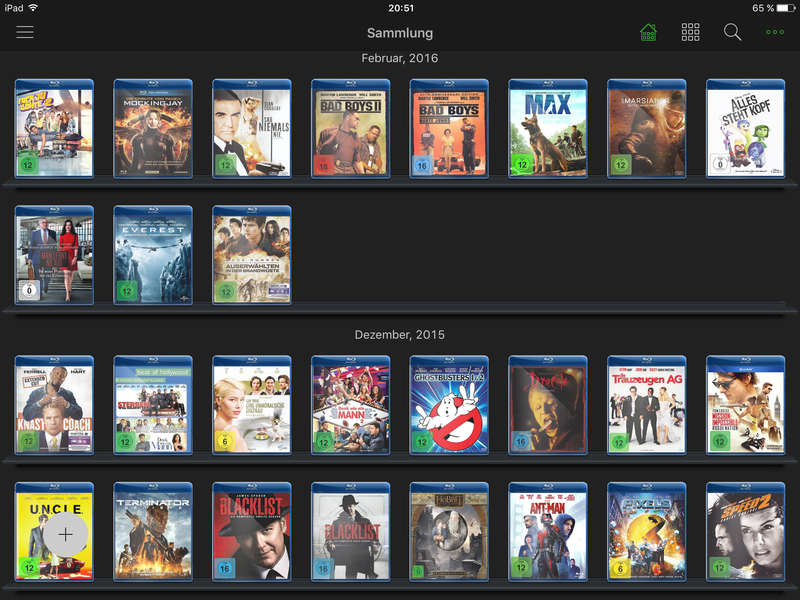The height and width of the screenshot is (600, 800).
Task: Open the Mockingjay Blu-ray cover
Action: [153, 129]
